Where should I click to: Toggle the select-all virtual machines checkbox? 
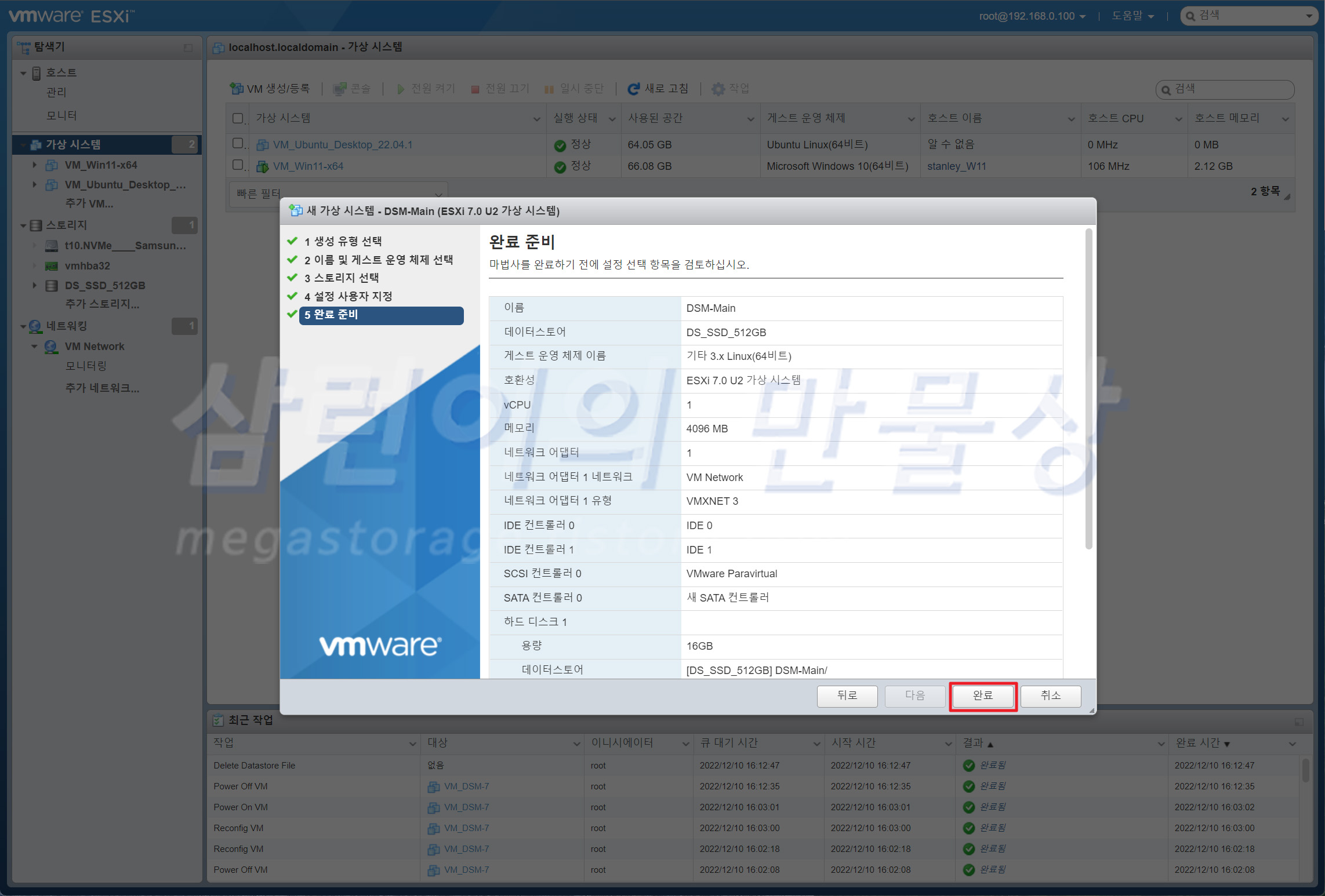pyautogui.click(x=237, y=118)
